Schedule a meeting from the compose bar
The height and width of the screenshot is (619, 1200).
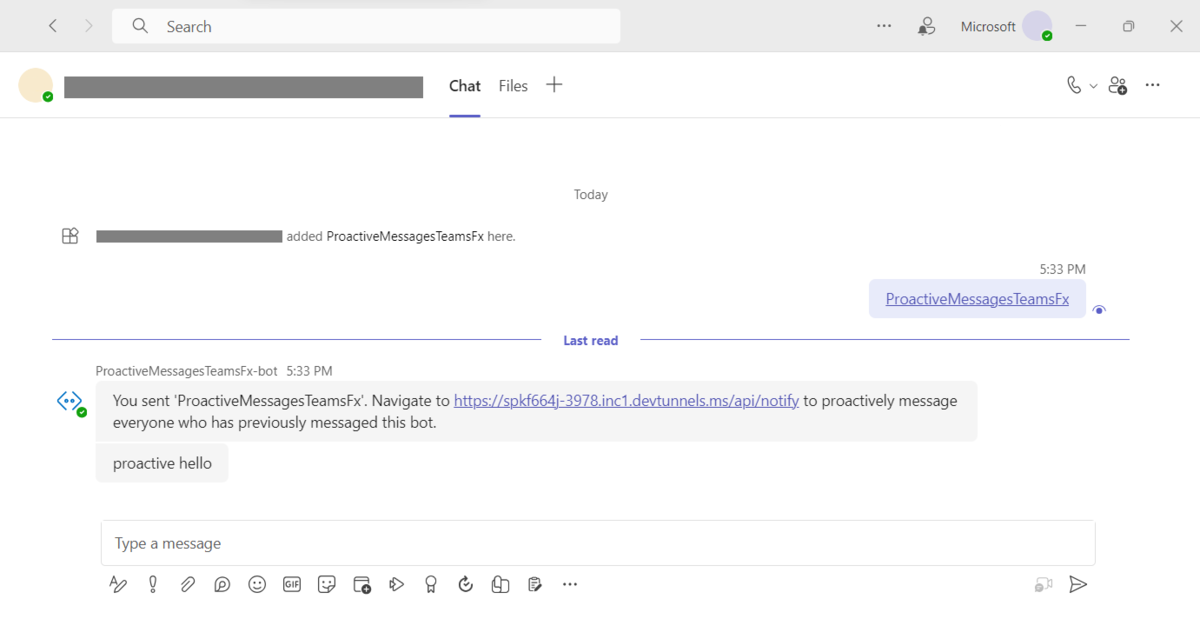(361, 584)
